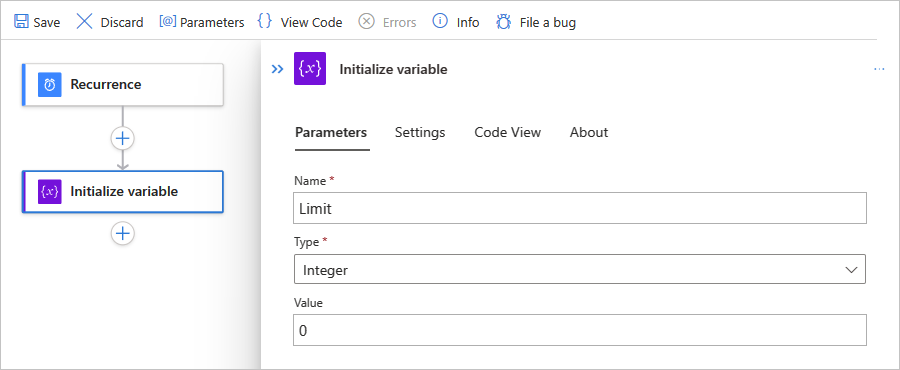Add a step below Initialize variable
Viewport: 900px width, 370px height.
122,233
